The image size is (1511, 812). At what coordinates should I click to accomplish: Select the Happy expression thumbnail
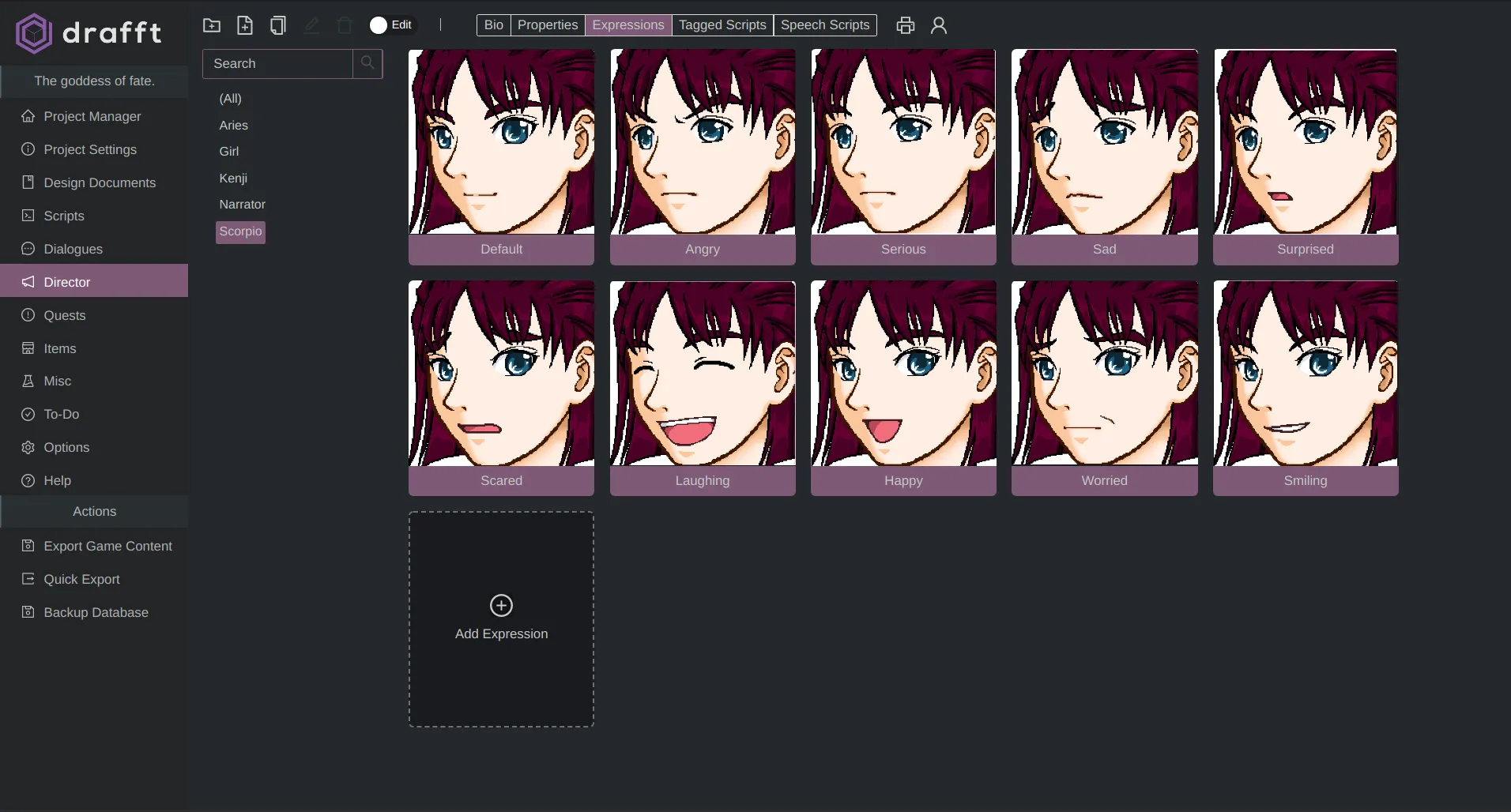pyautogui.click(x=903, y=389)
